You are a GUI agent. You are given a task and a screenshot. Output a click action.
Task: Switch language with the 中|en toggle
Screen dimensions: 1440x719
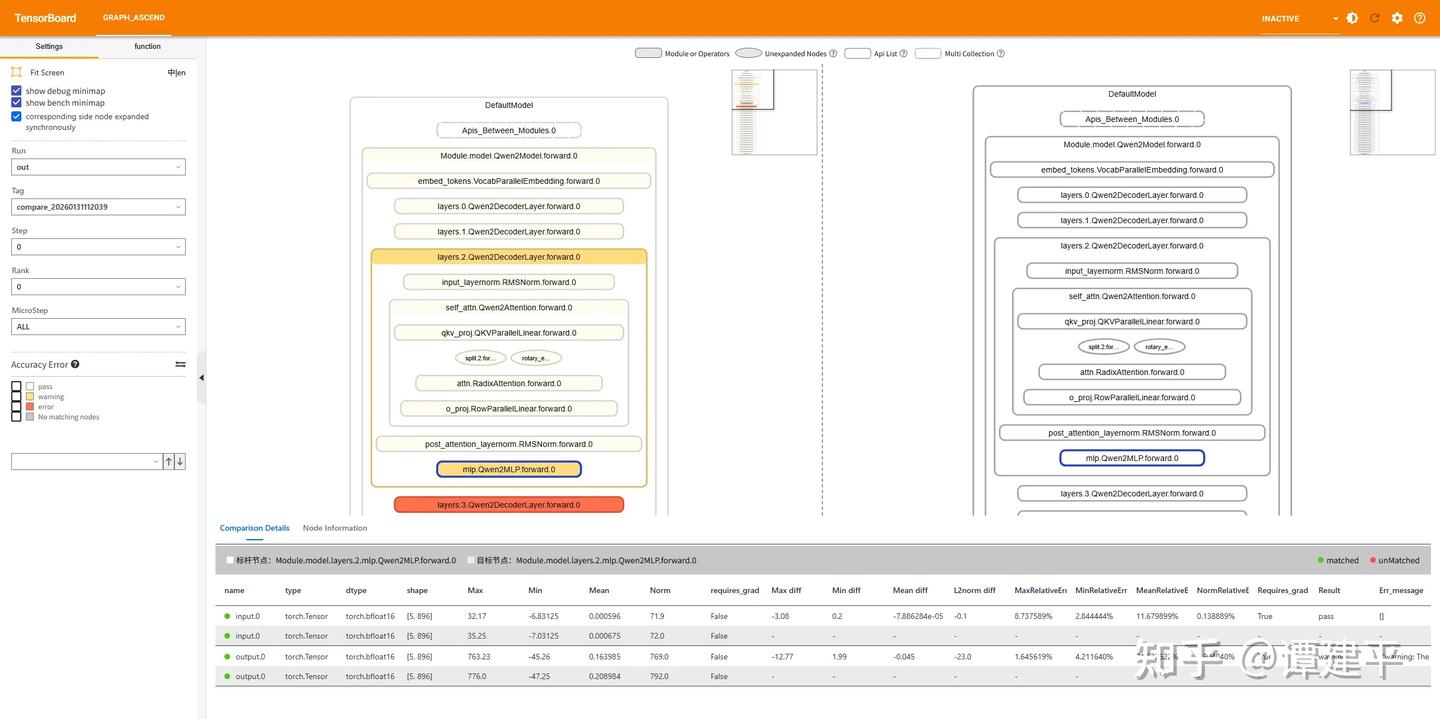(176, 72)
